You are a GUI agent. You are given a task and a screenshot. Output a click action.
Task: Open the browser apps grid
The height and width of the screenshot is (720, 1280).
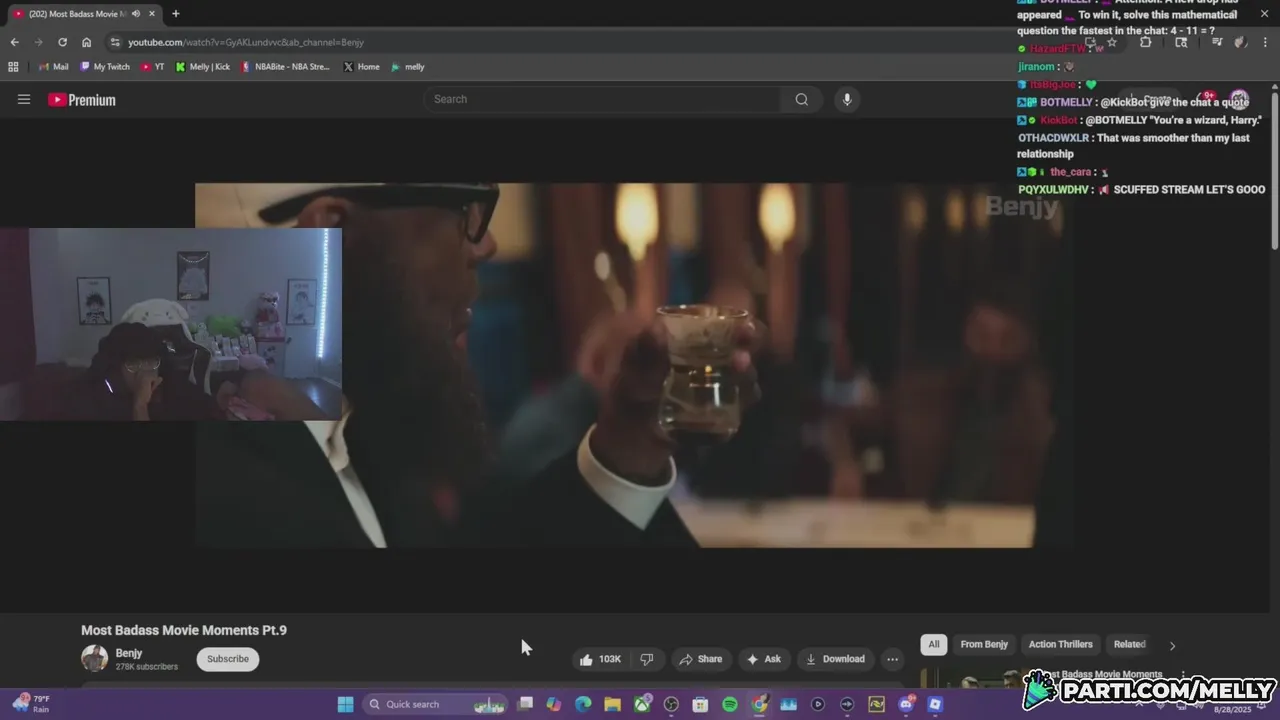click(13, 67)
